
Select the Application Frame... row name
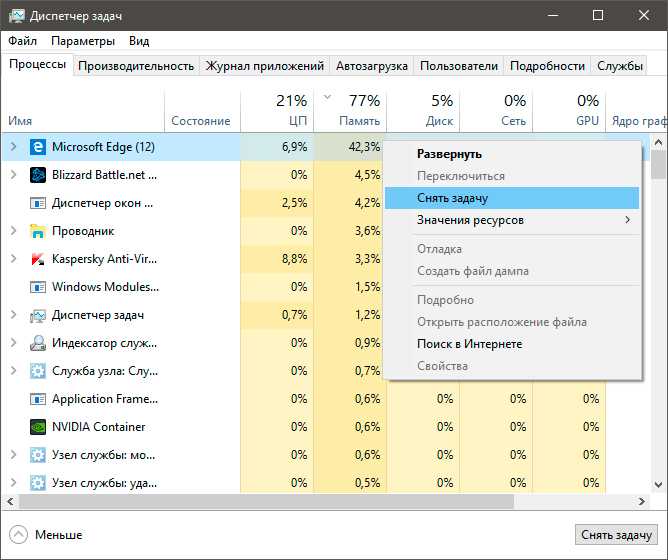105,399
